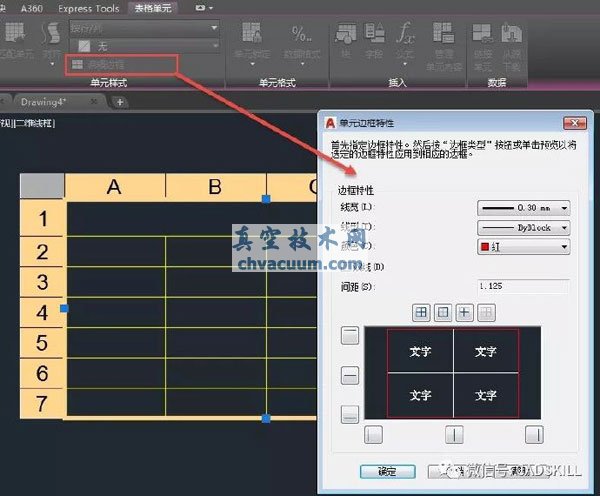
Task: Toggle the inside vertical border button
Action: (x=454, y=435)
